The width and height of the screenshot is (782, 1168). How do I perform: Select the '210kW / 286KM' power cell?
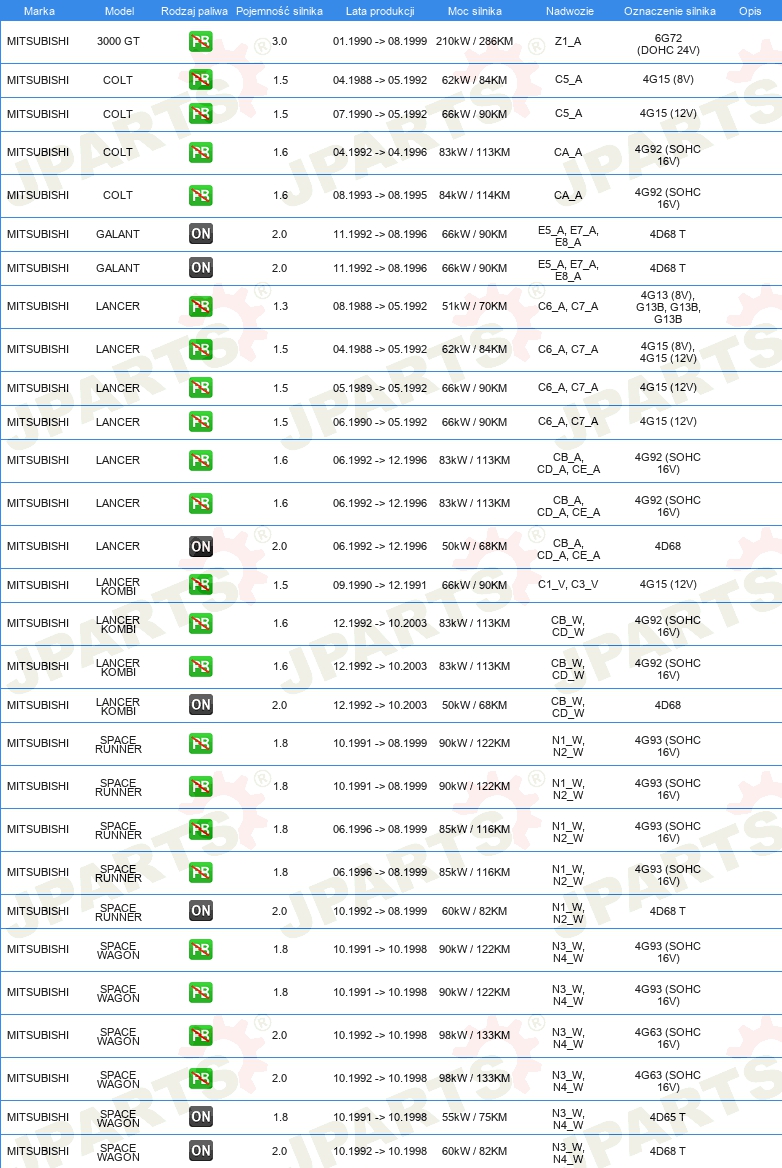pyautogui.click(x=474, y=41)
